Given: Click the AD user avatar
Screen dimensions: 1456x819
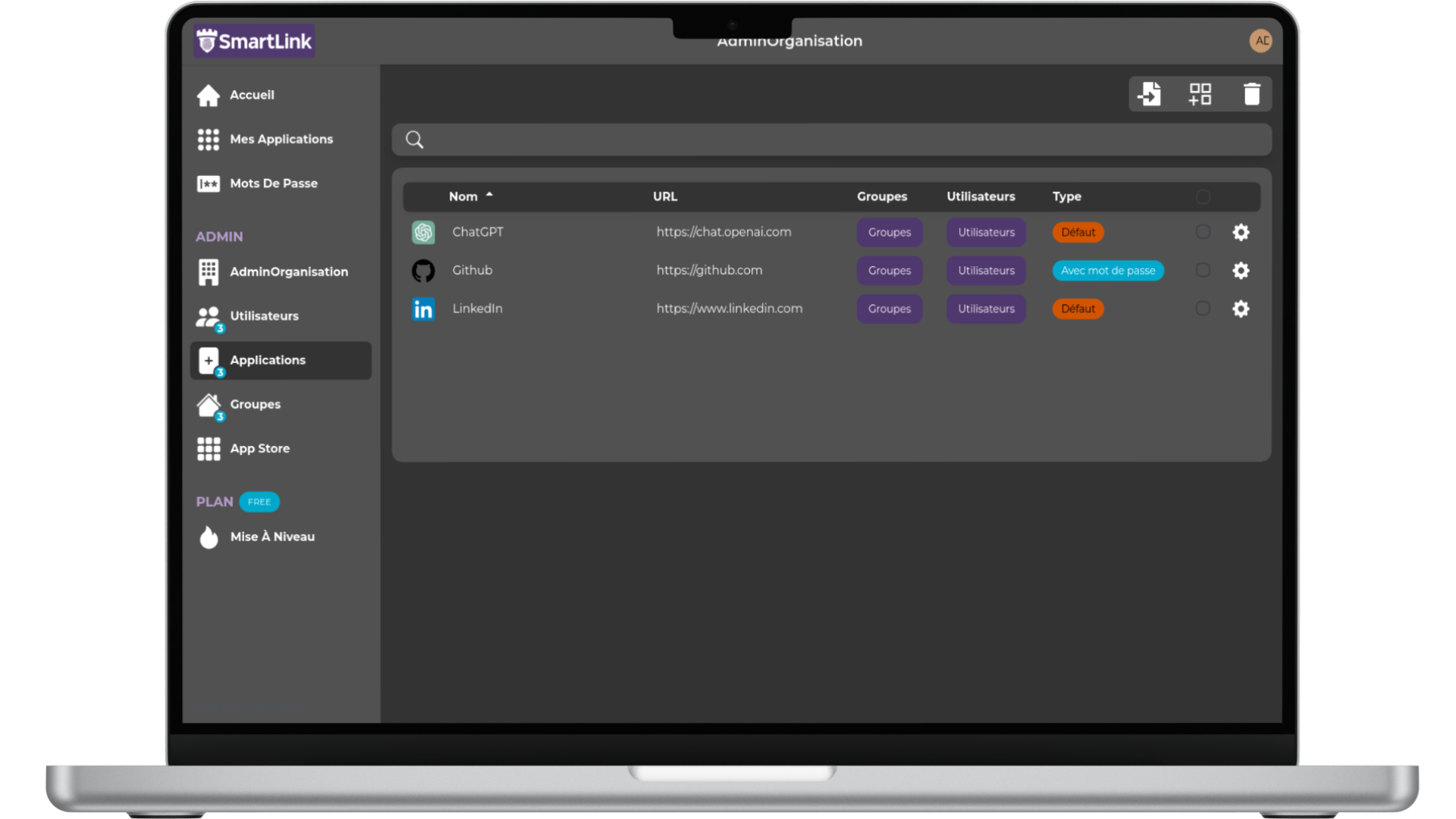Looking at the screenshot, I should [x=1260, y=41].
